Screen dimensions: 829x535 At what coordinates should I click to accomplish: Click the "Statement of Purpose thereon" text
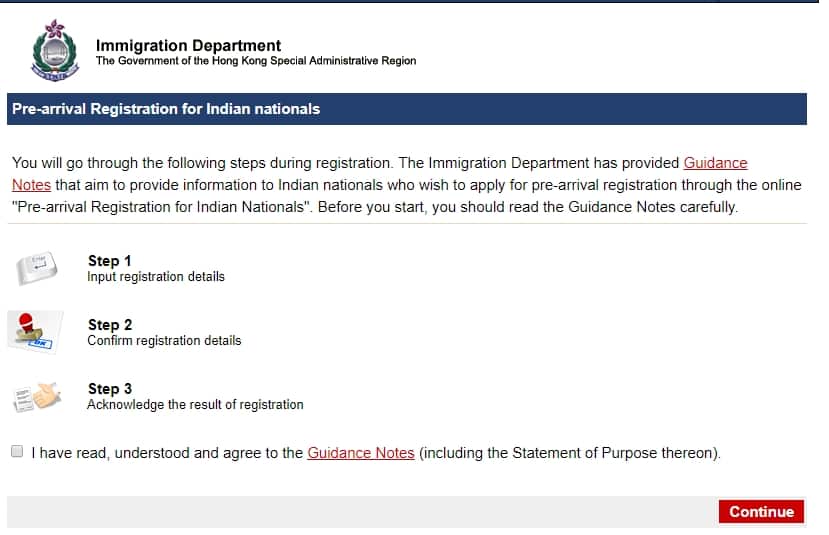tap(600, 453)
